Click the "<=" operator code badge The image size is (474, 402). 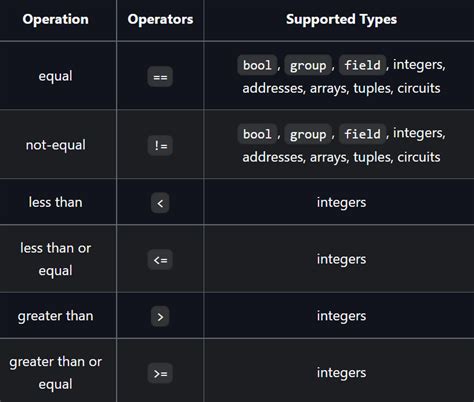click(160, 259)
